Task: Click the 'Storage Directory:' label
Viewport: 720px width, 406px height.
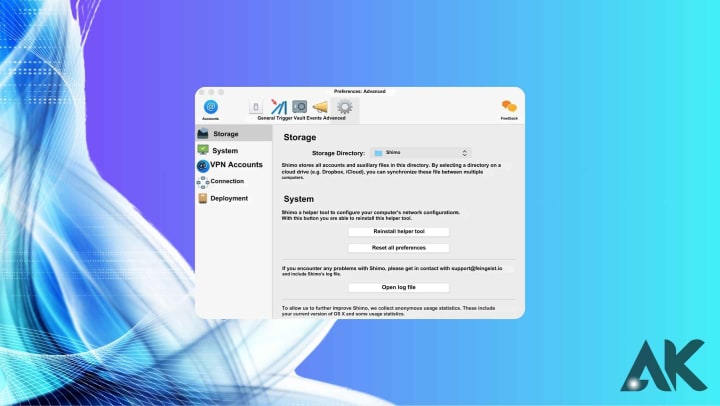Action: tap(338, 153)
